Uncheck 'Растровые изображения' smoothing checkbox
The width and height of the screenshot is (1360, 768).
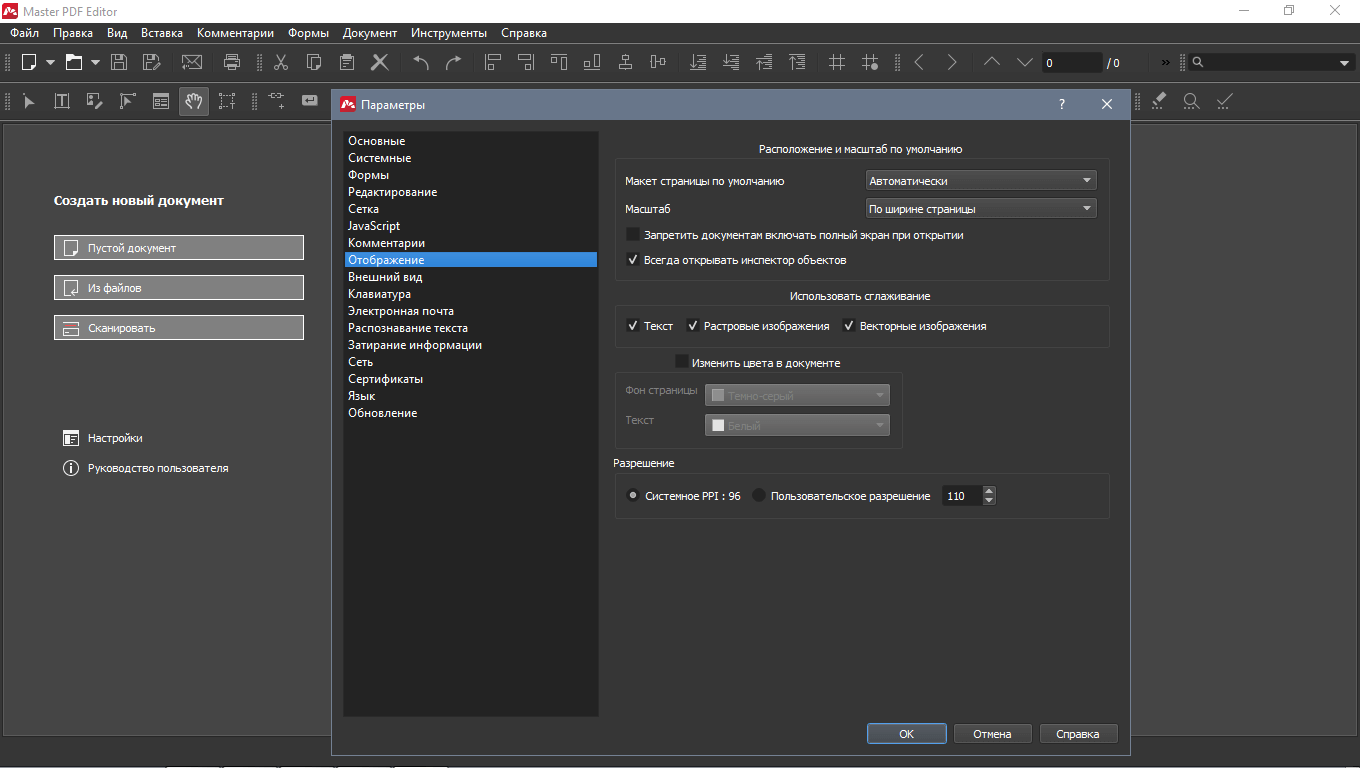click(692, 326)
